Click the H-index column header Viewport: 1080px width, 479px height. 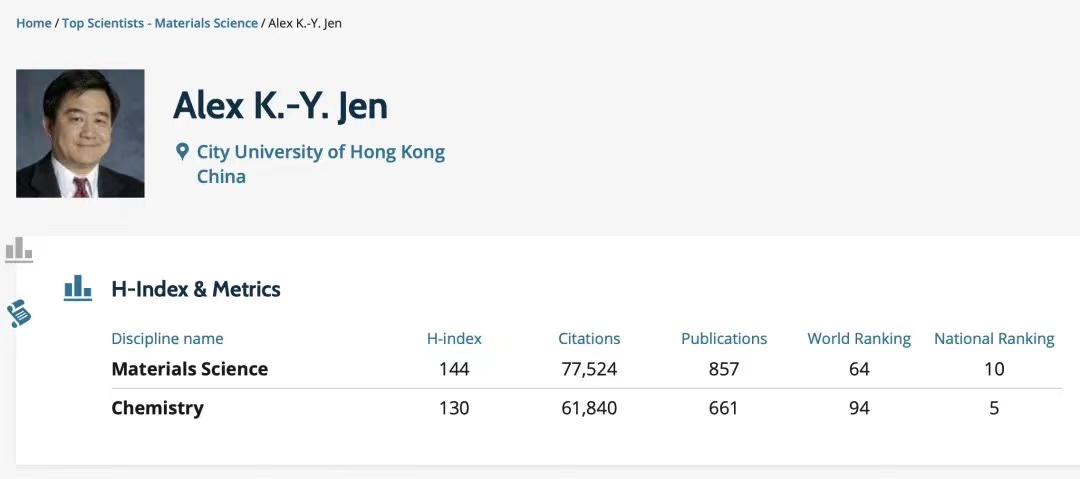(x=454, y=339)
